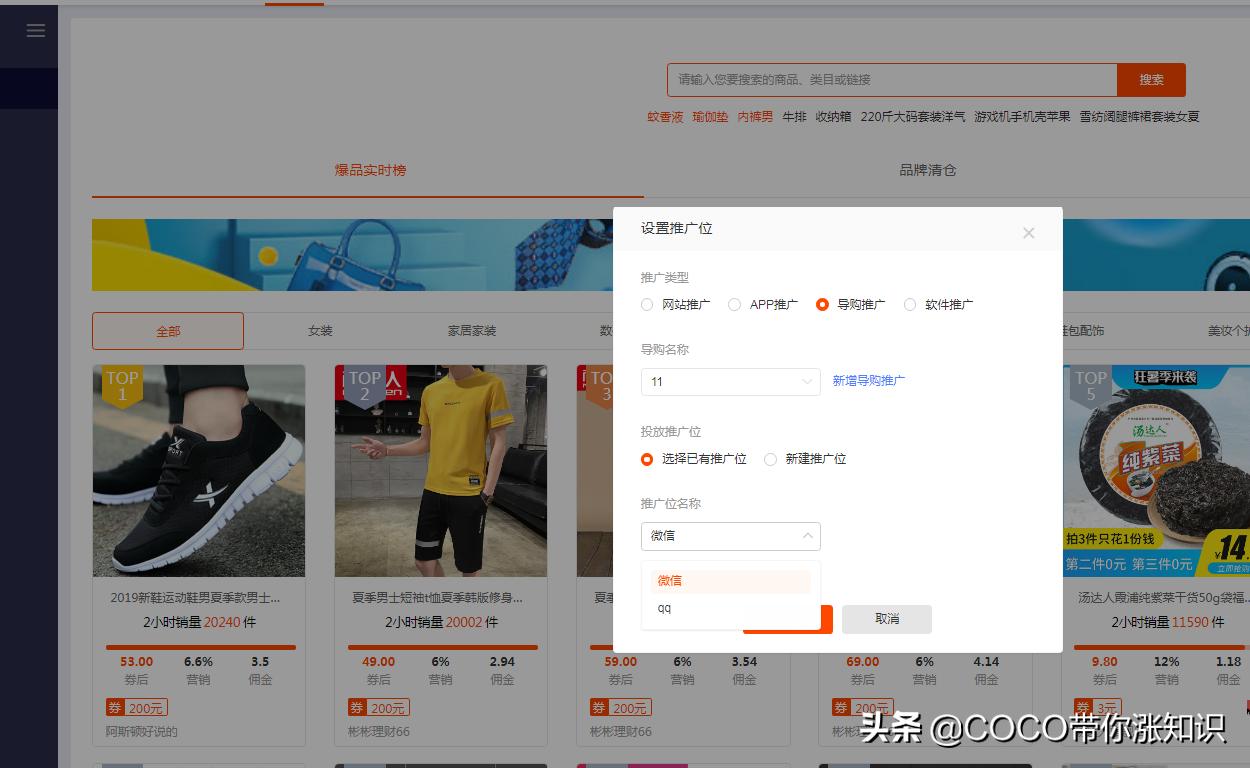This screenshot has height=768, width=1250.
Task: Click the 全部 category filter
Action: [x=167, y=330]
